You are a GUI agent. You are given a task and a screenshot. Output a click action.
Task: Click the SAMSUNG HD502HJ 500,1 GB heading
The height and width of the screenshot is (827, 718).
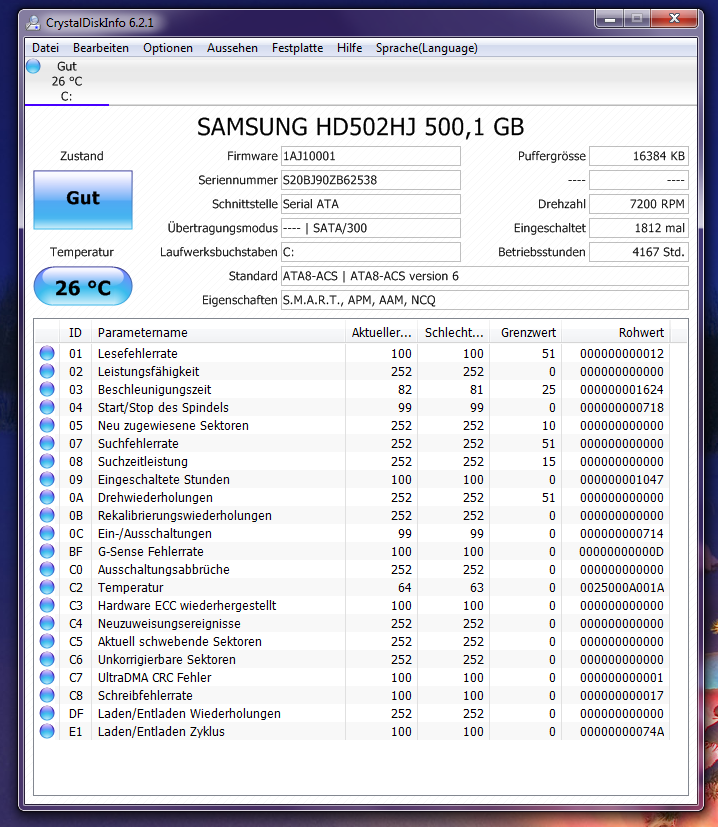point(360,127)
